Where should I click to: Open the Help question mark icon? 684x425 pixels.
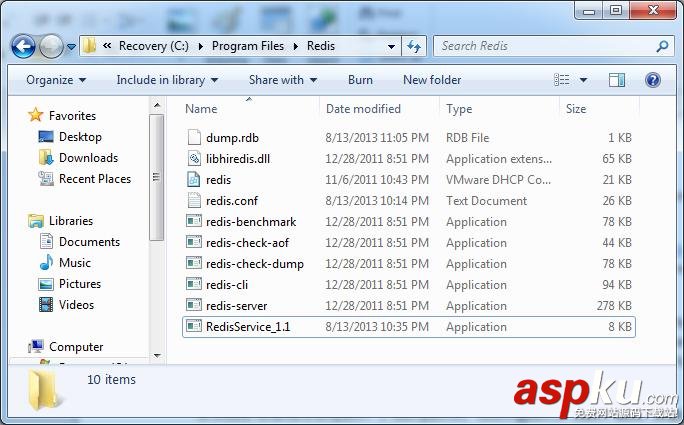pos(653,80)
